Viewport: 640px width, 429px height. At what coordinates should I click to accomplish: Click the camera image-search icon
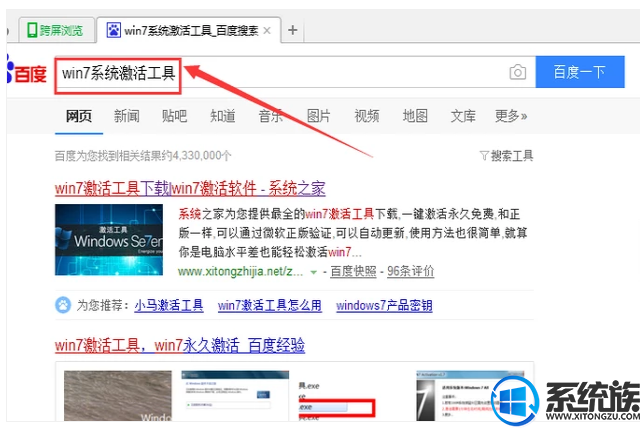518,73
